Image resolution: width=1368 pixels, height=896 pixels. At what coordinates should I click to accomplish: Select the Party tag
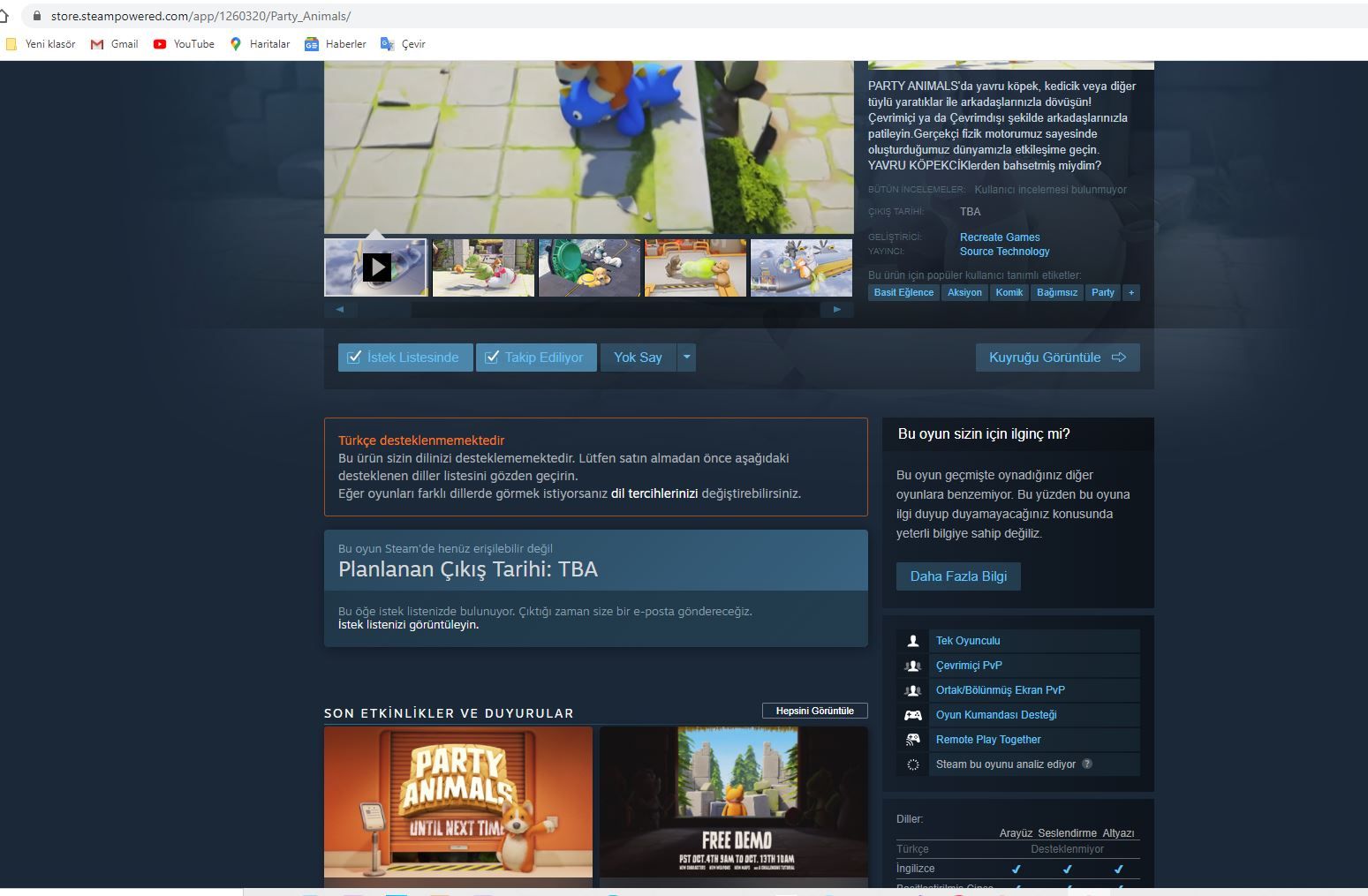(x=1103, y=292)
